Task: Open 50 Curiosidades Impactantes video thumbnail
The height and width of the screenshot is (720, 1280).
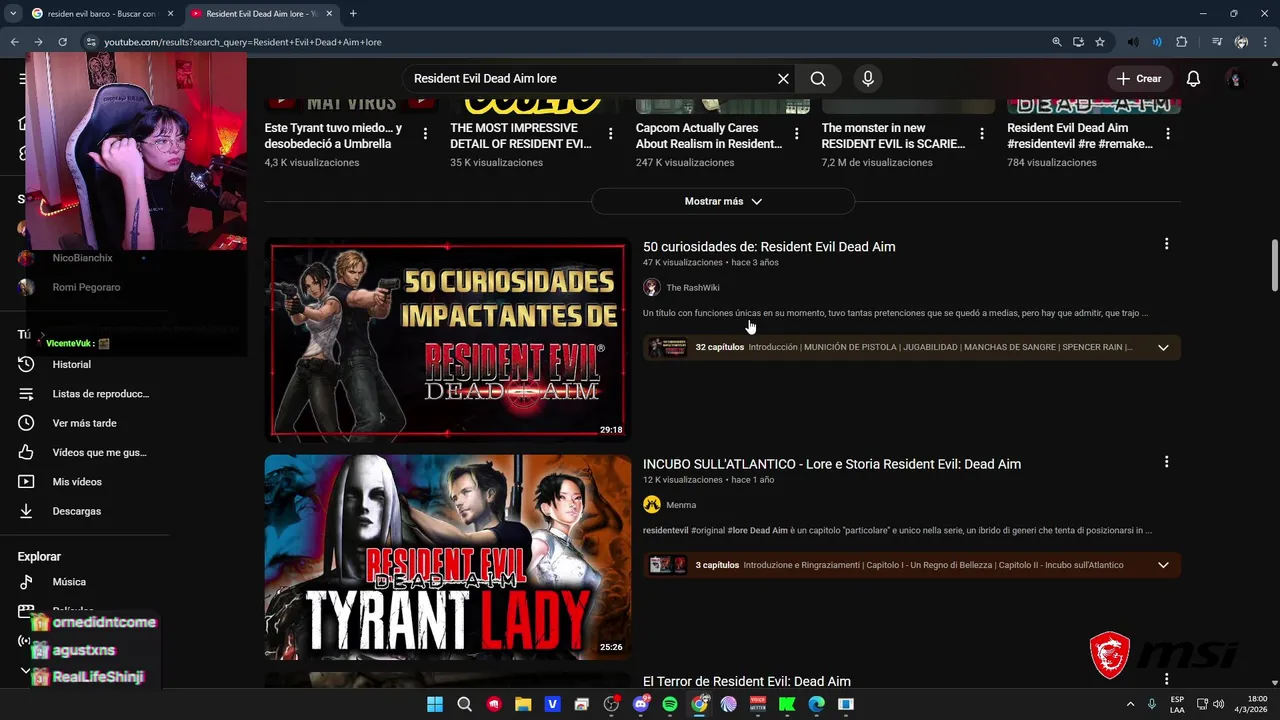Action: pos(448,339)
